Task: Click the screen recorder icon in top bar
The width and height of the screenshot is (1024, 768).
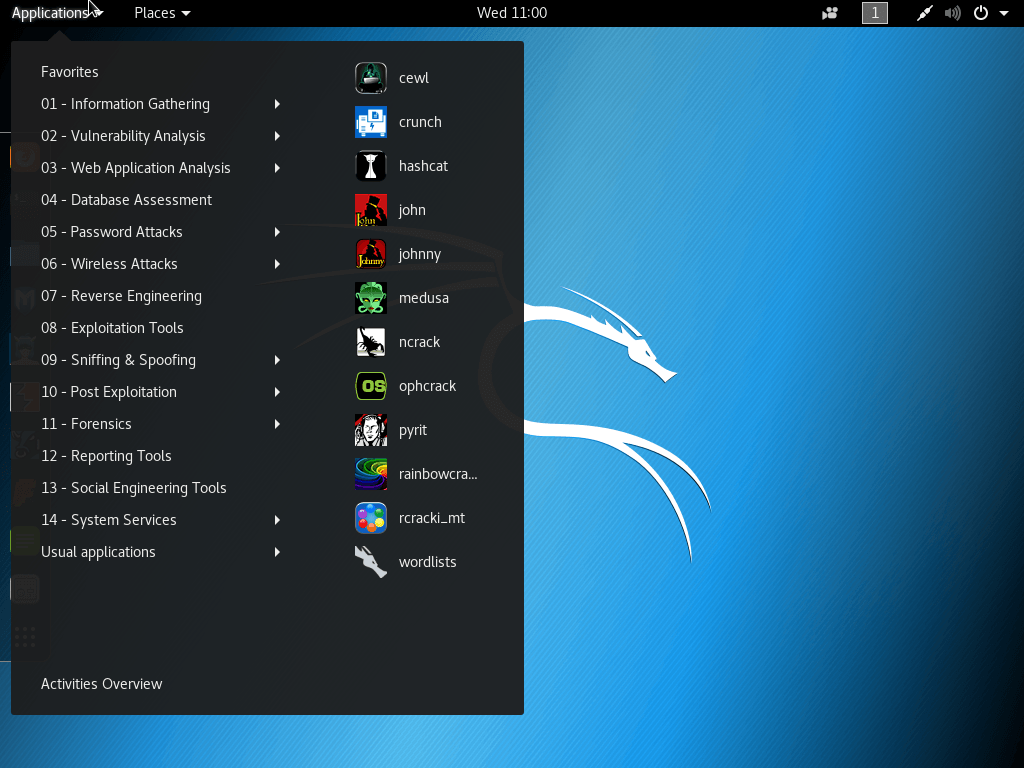Action: point(829,13)
